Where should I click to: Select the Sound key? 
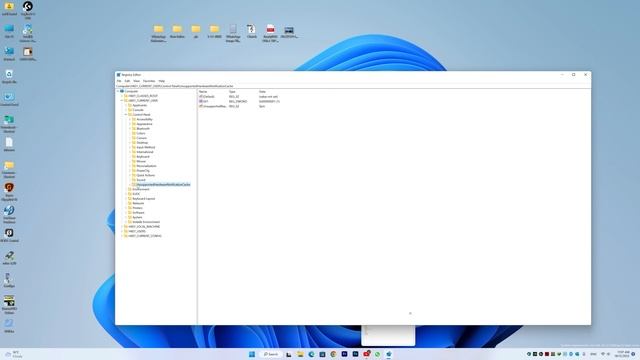[141, 180]
